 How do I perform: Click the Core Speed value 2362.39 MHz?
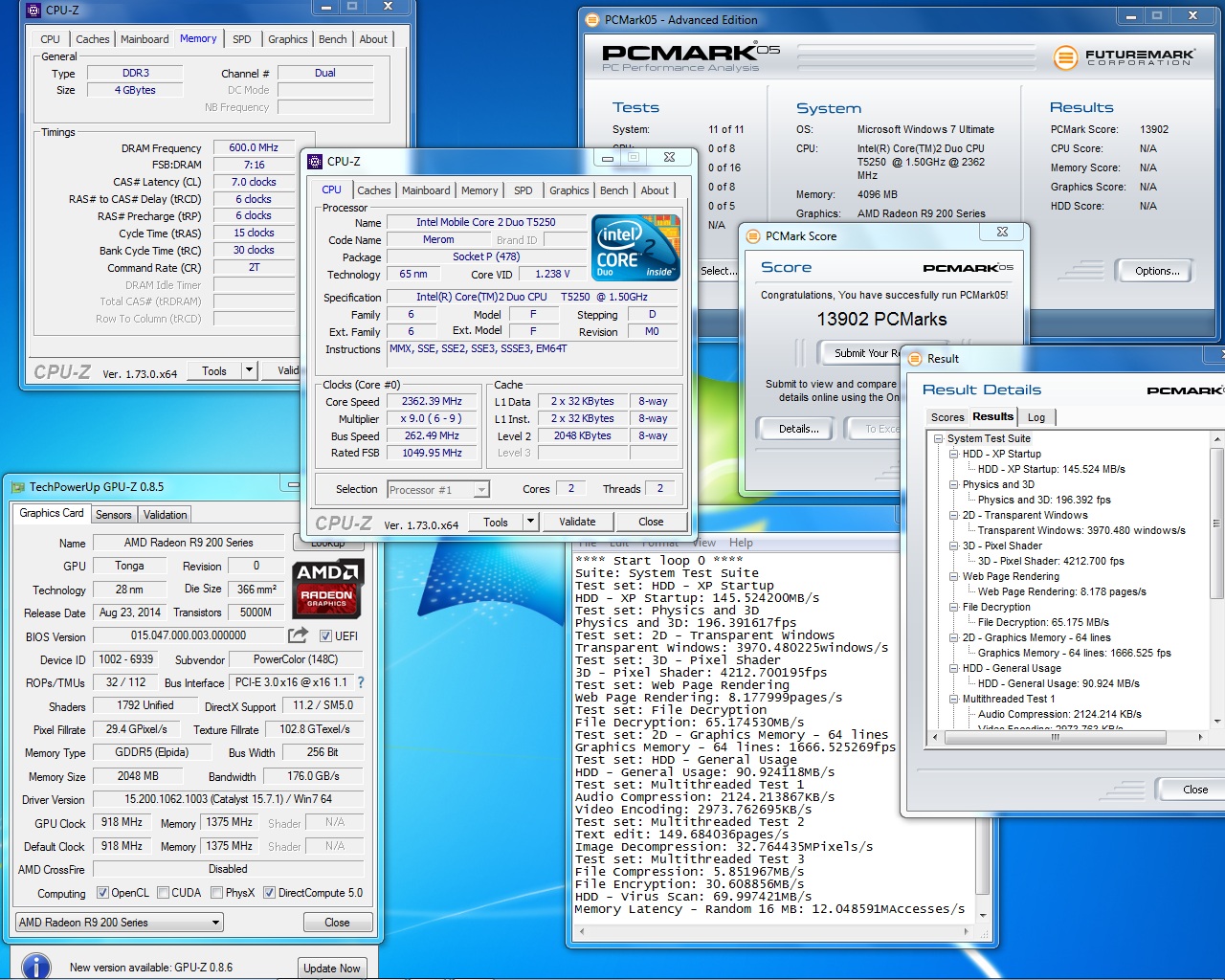coord(432,401)
